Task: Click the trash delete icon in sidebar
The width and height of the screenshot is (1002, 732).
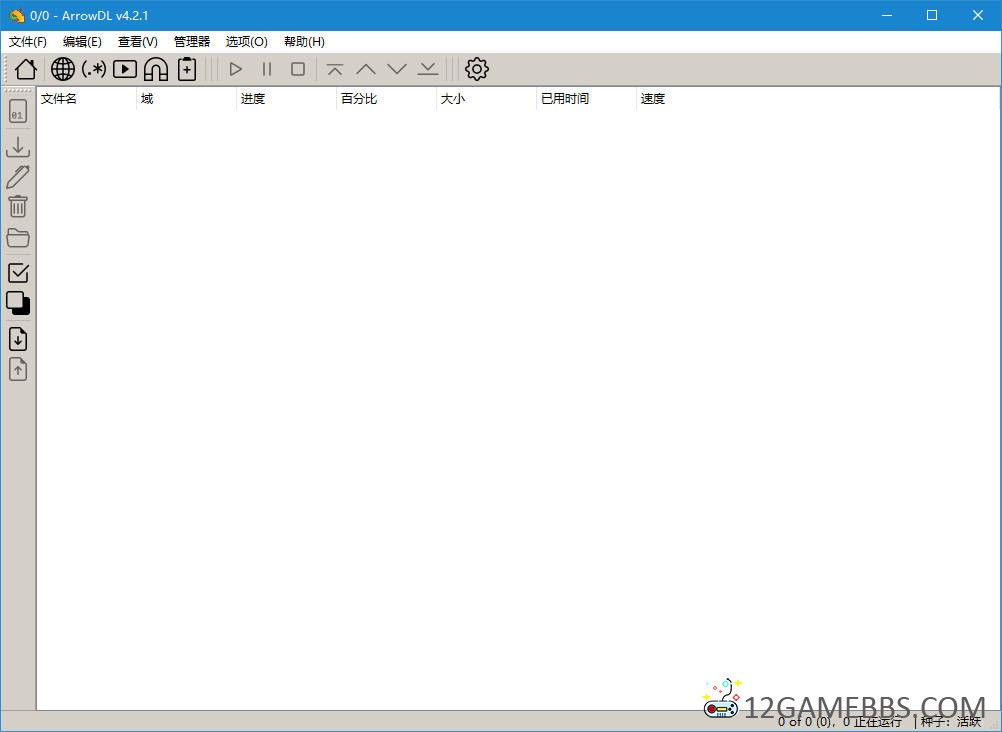Action: pos(18,207)
